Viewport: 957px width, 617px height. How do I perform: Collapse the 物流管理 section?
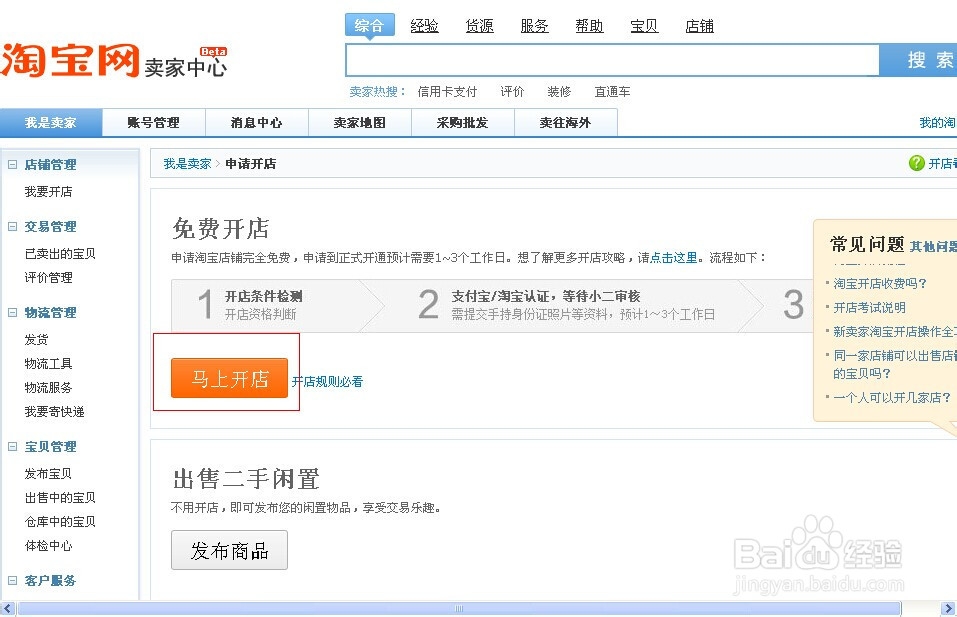(12, 312)
